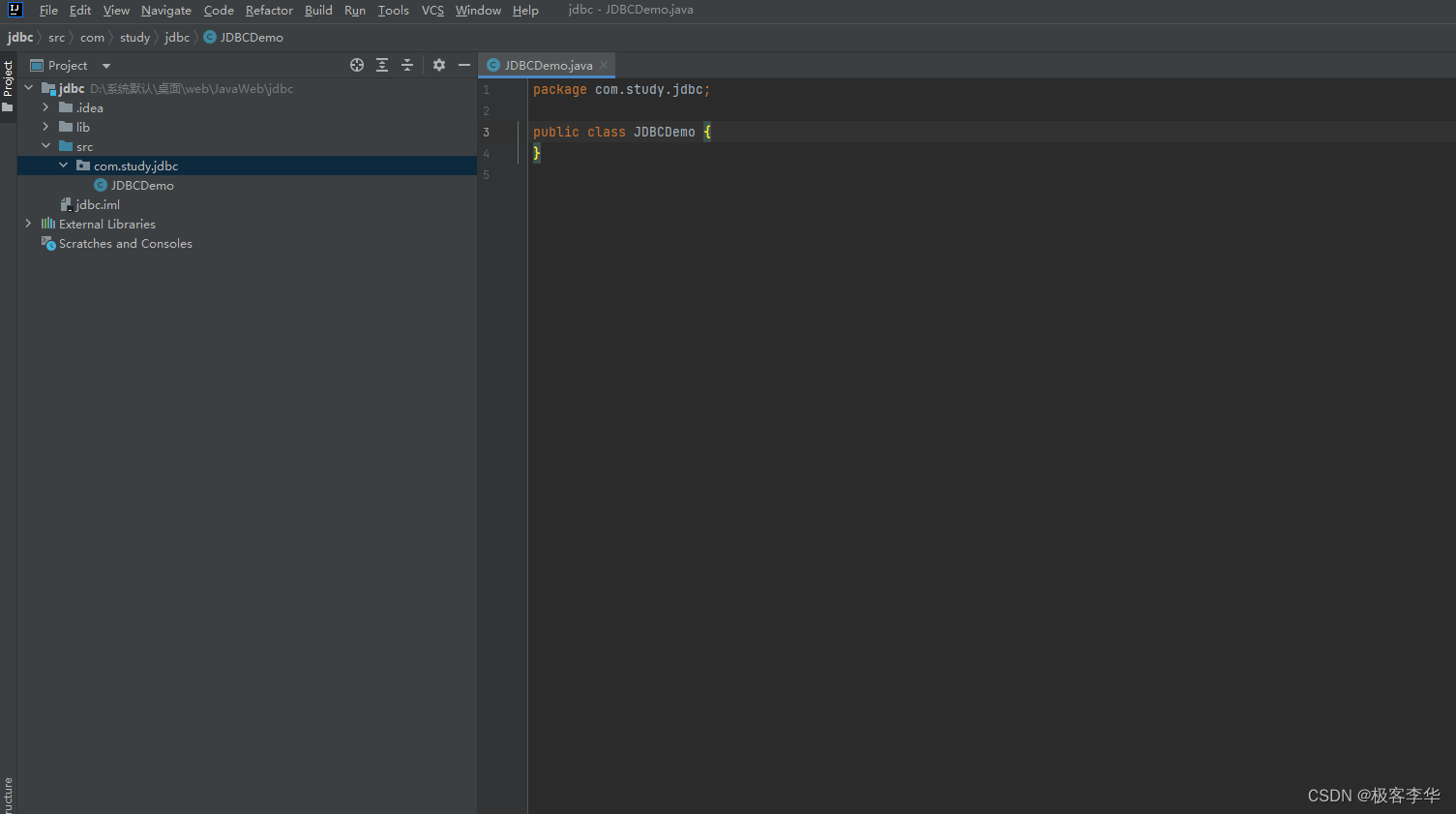The width and height of the screenshot is (1456, 814).
Task: Click study in breadcrumb bar
Action: (134, 37)
